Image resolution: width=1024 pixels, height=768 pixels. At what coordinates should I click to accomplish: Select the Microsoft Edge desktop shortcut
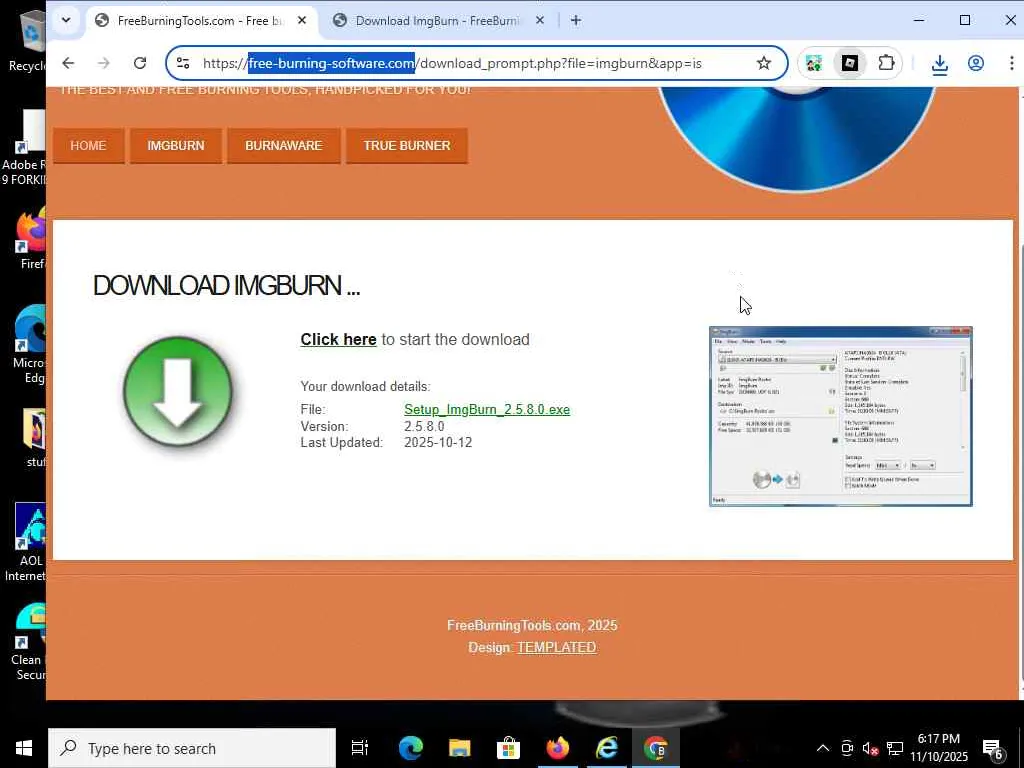point(29,345)
